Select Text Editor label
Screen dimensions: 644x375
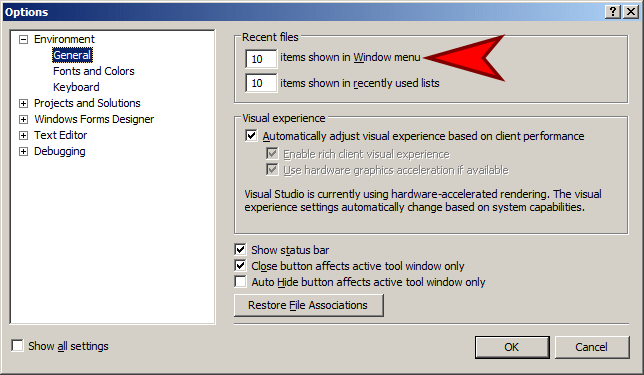point(60,135)
